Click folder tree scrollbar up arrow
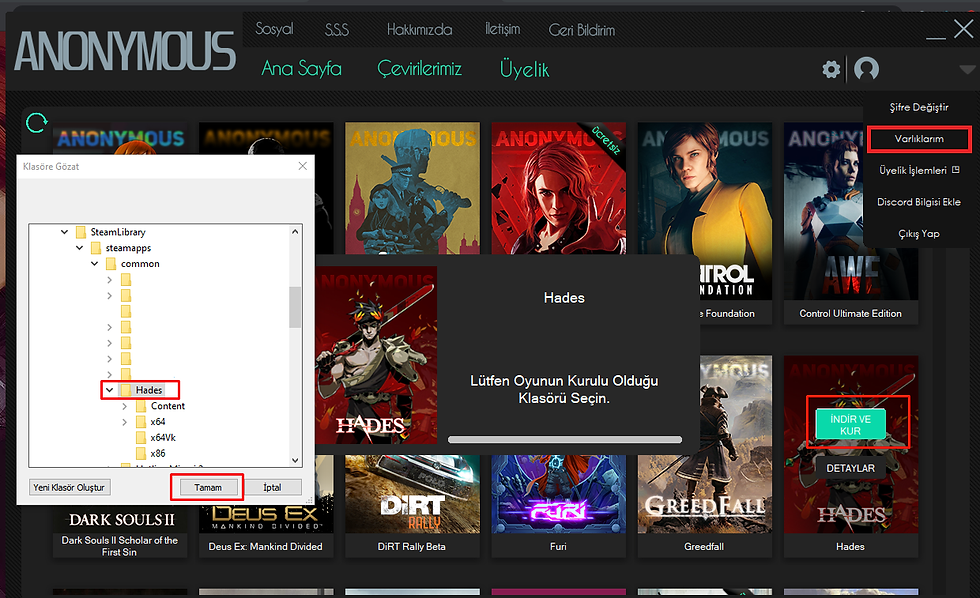Viewport: 980px width, 598px height. (295, 232)
